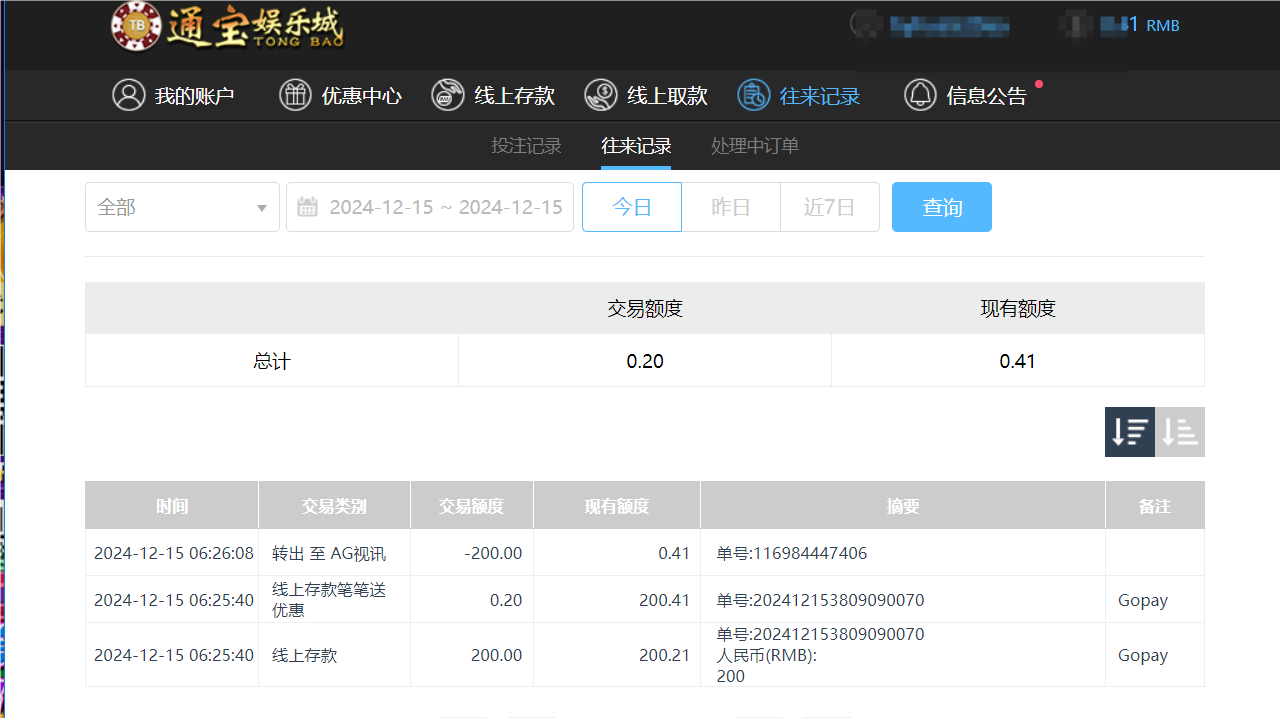Open the 我的账户 account icon
Viewport: 1280px width, 719px height.
(128, 95)
